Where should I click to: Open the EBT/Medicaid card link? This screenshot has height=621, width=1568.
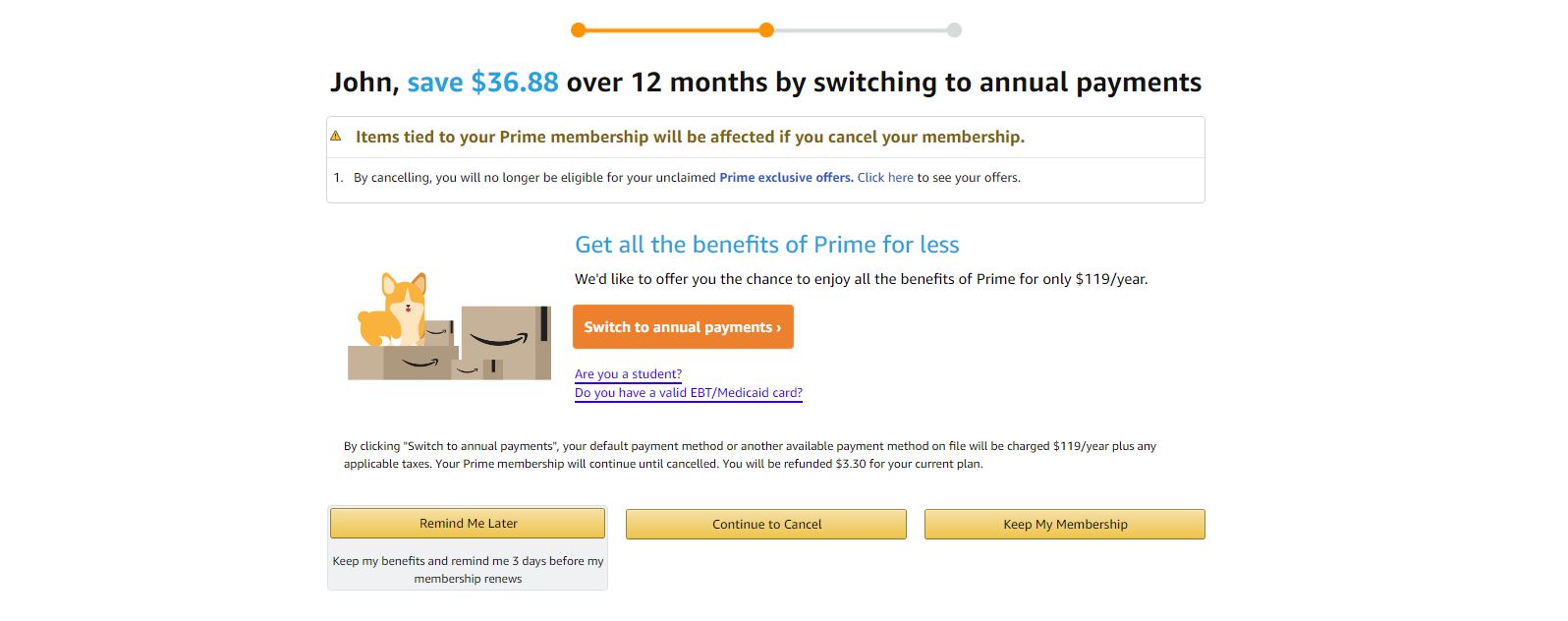tap(688, 393)
